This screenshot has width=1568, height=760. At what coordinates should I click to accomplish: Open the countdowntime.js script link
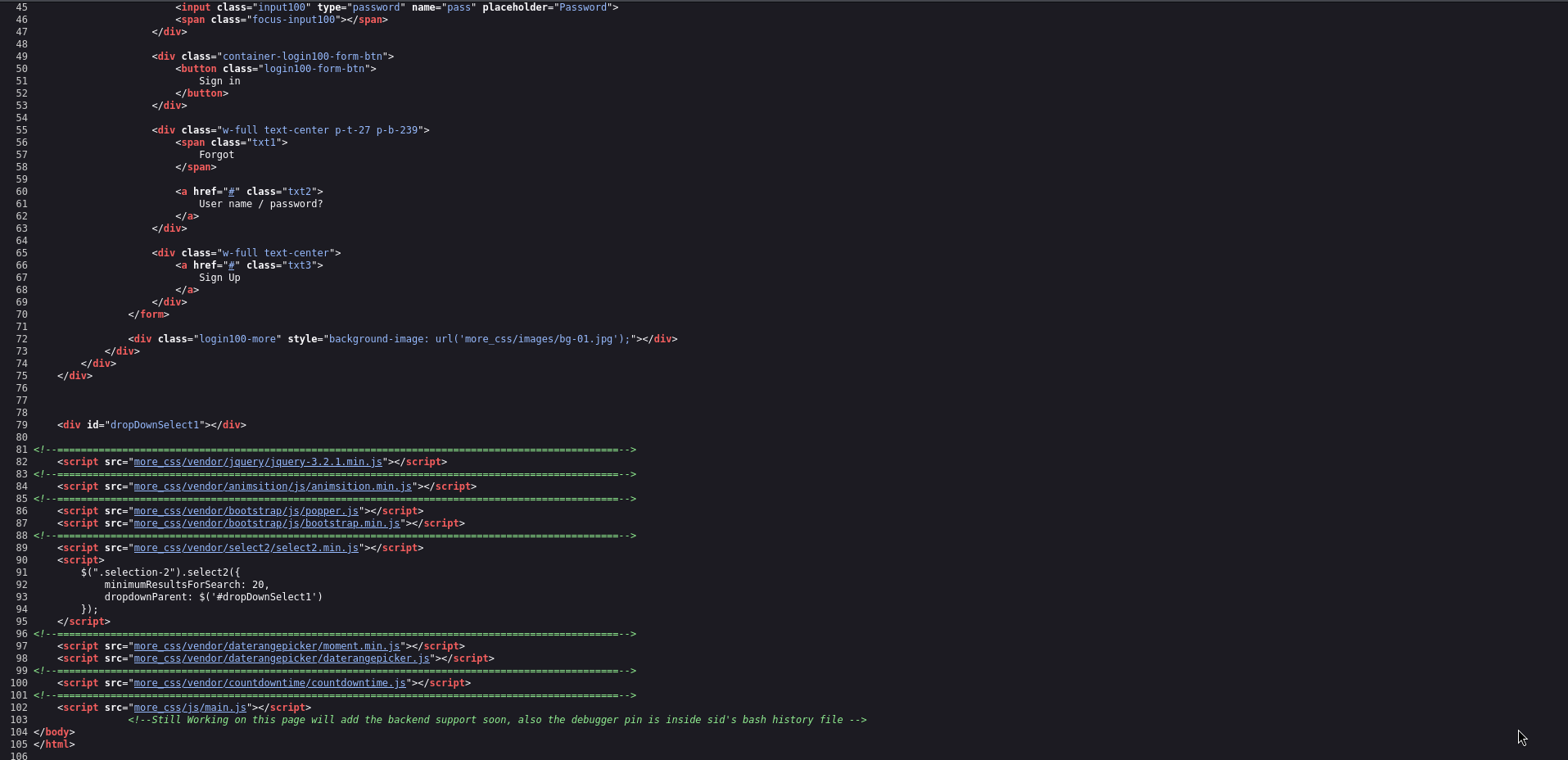270,683
